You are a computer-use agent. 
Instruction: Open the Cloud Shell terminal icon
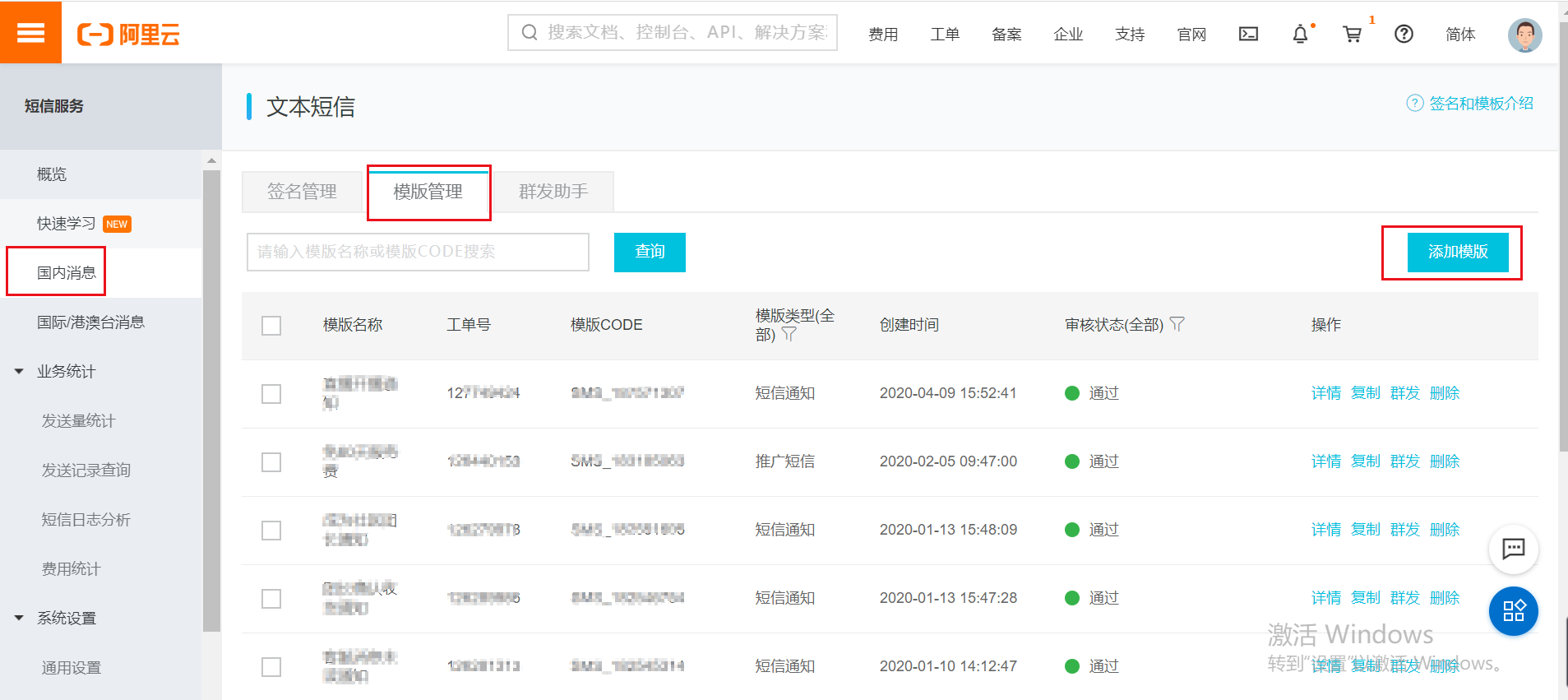click(x=1248, y=34)
